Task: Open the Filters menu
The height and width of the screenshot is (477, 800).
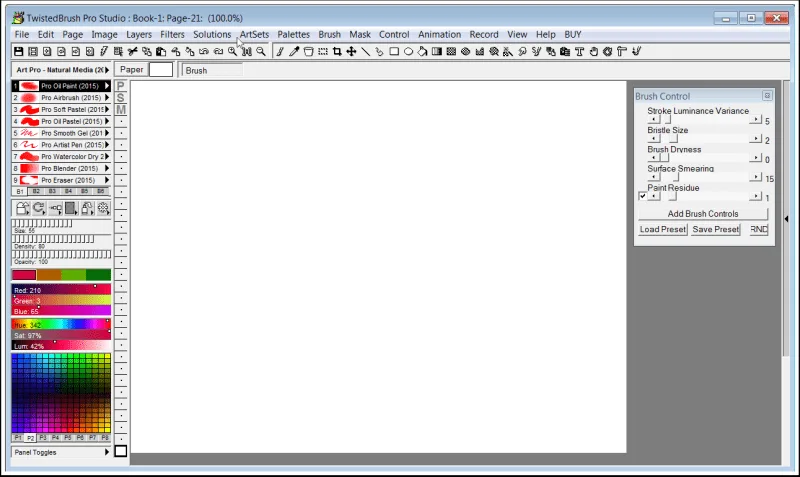Action: click(172, 34)
